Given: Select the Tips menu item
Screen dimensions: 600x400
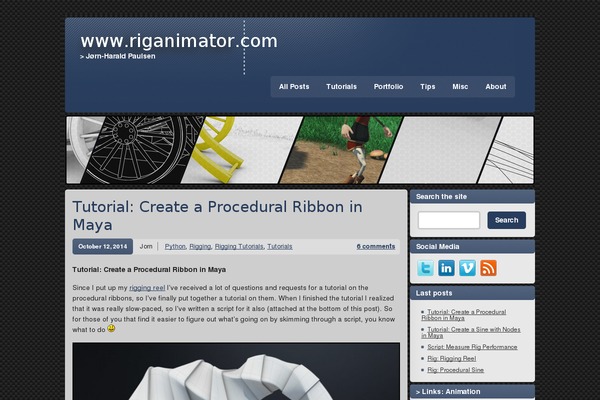Looking at the screenshot, I should pyautogui.click(x=427, y=87).
